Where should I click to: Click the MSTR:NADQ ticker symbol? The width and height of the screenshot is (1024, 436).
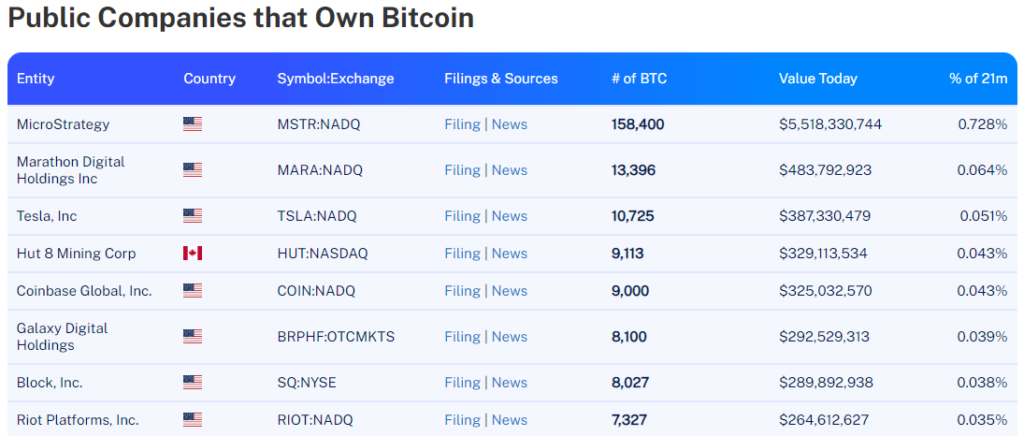[x=320, y=125]
